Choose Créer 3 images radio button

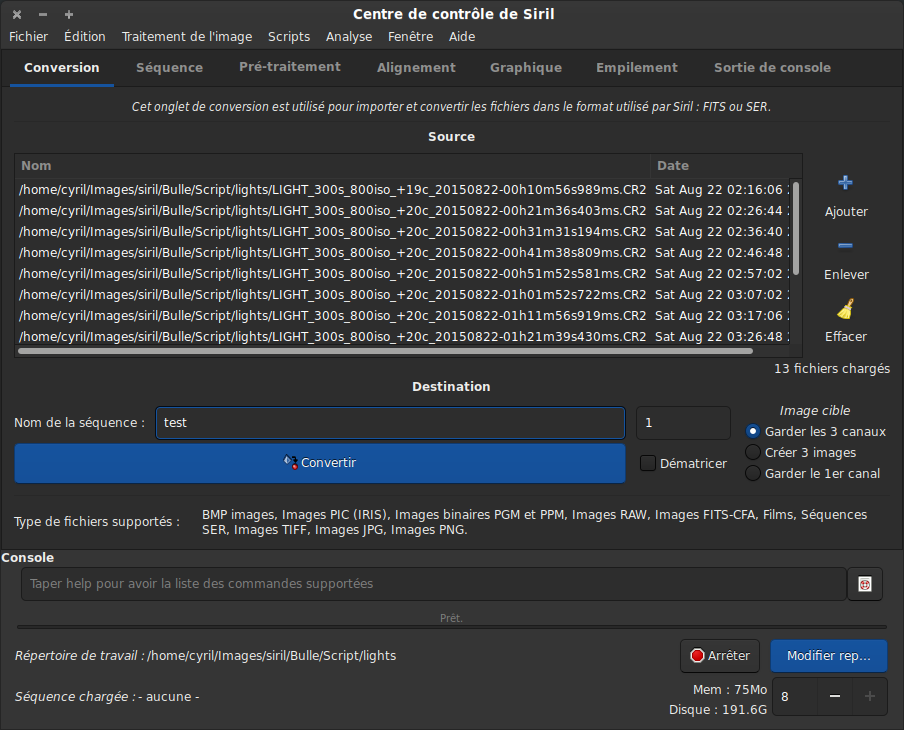pos(753,452)
